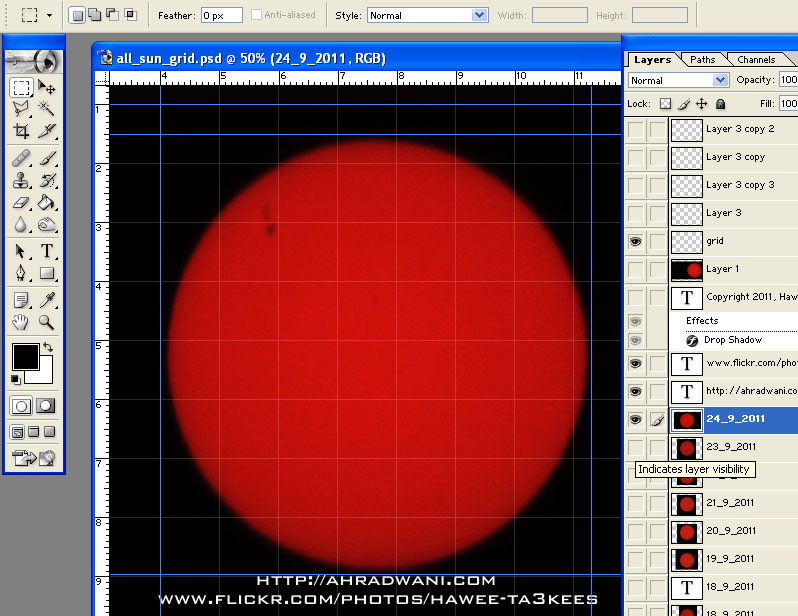
Task: Switch to the Channels tab
Action: click(x=756, y=60)
